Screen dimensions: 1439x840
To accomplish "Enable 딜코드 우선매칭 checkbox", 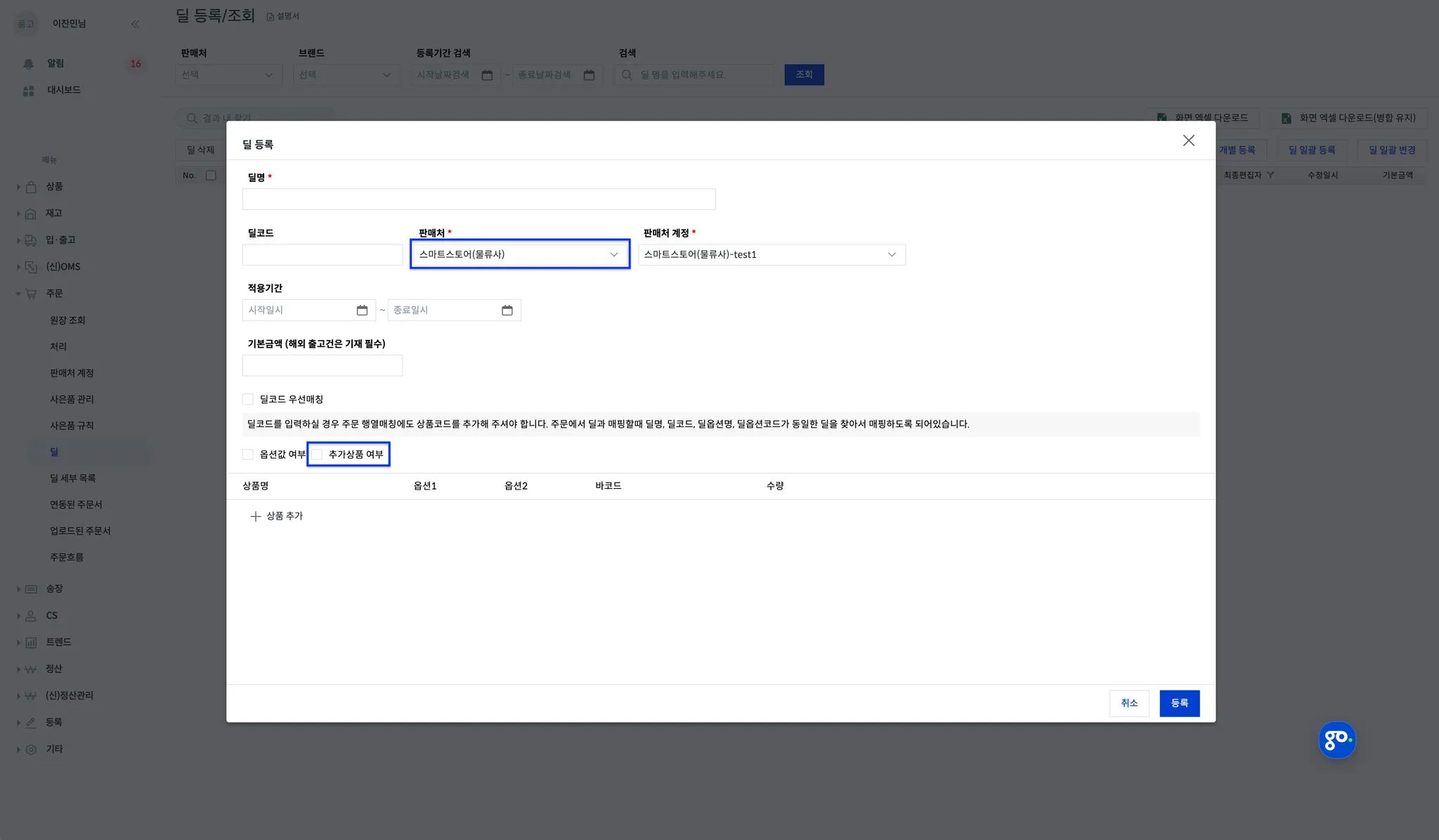I will coord(248,399).
